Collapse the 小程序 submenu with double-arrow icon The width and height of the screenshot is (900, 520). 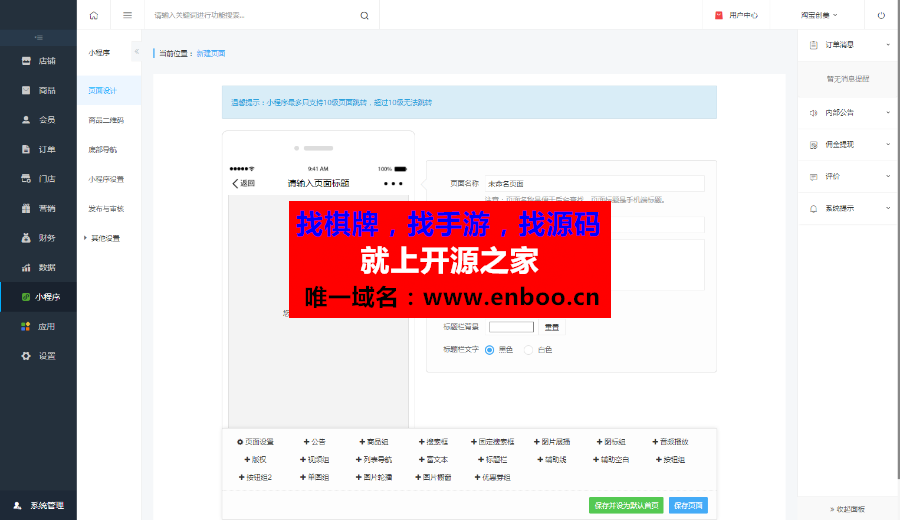pyautogui.click(x=137, y=52)
